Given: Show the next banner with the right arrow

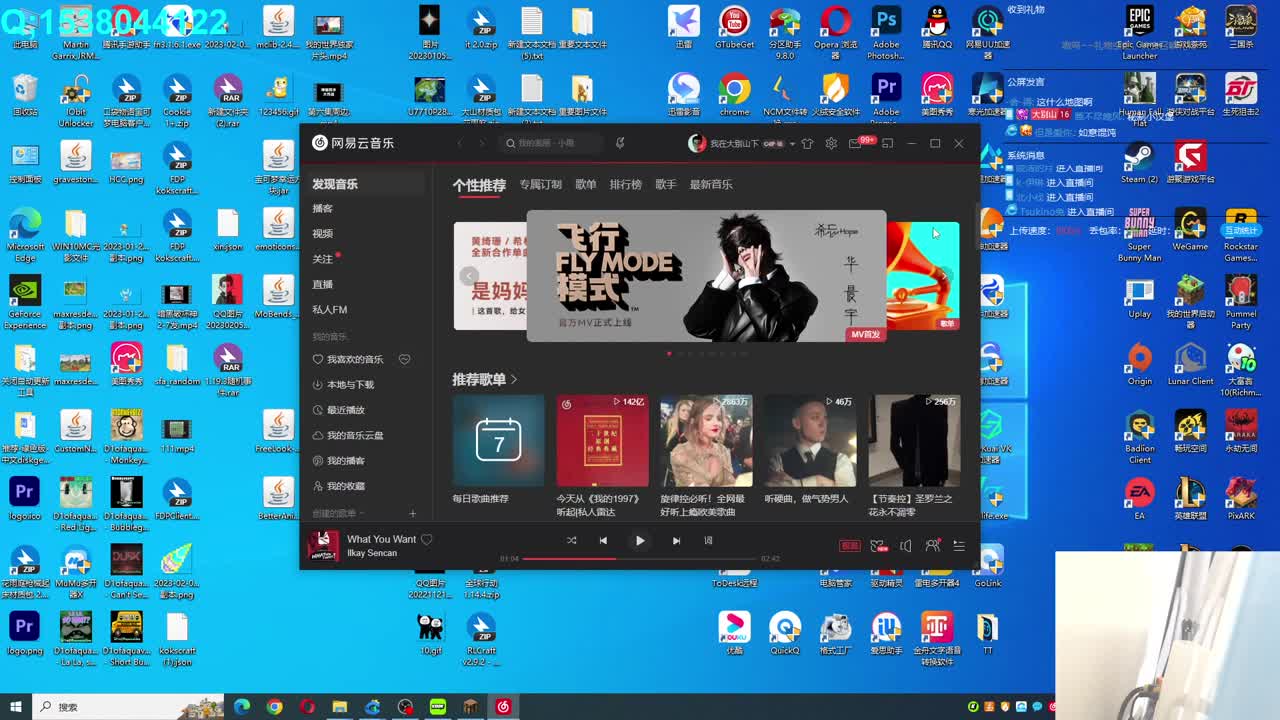Looking at the screenshot, I should pos(943,276).
